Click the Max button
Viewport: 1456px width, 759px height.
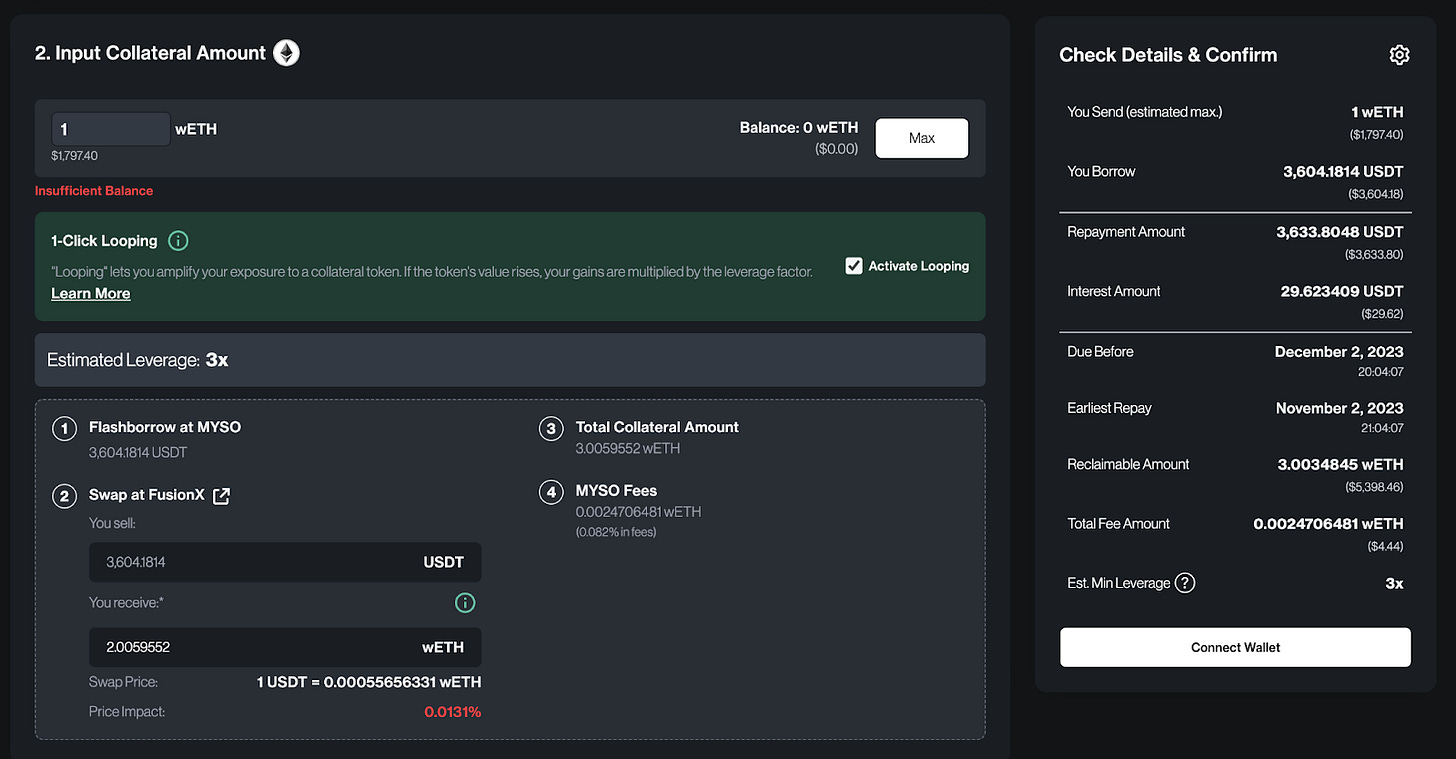(922, 138)
